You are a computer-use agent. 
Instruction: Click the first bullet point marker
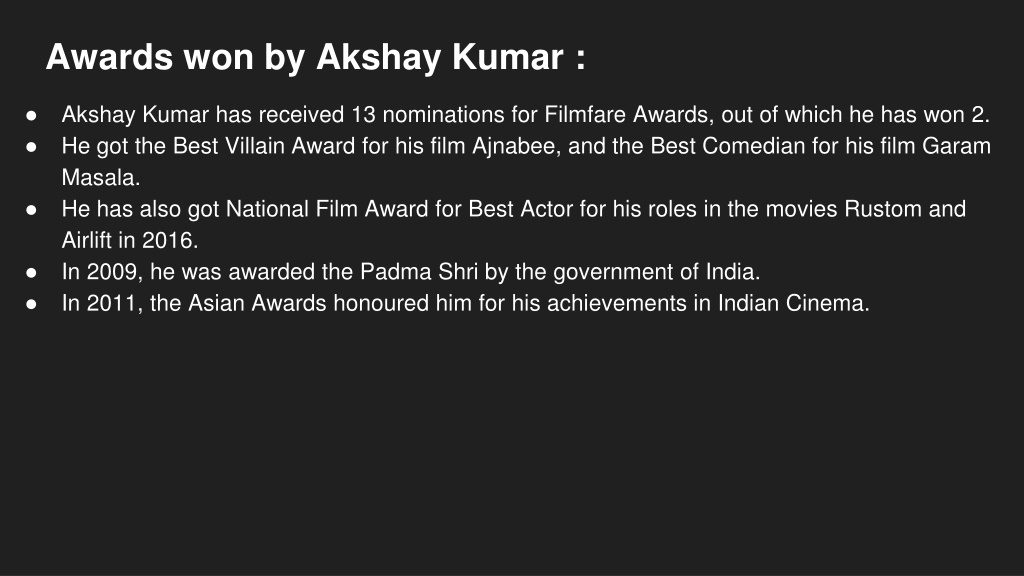(x=31, y=116)
